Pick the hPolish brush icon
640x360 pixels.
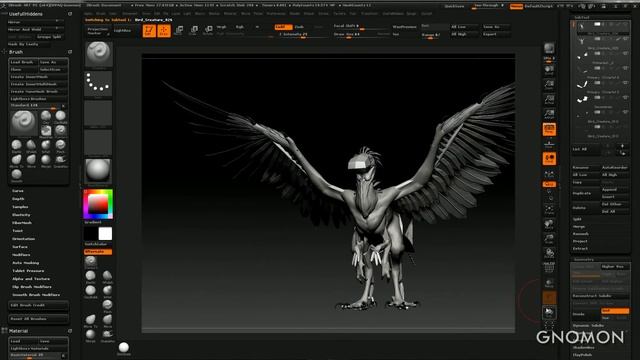coord(31,146)
